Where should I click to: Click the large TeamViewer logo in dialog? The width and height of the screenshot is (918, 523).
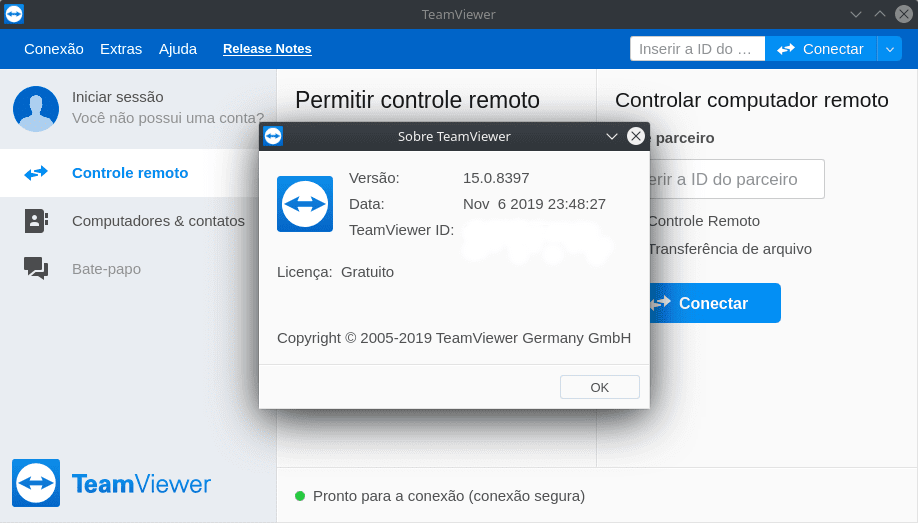click(305, 204)
